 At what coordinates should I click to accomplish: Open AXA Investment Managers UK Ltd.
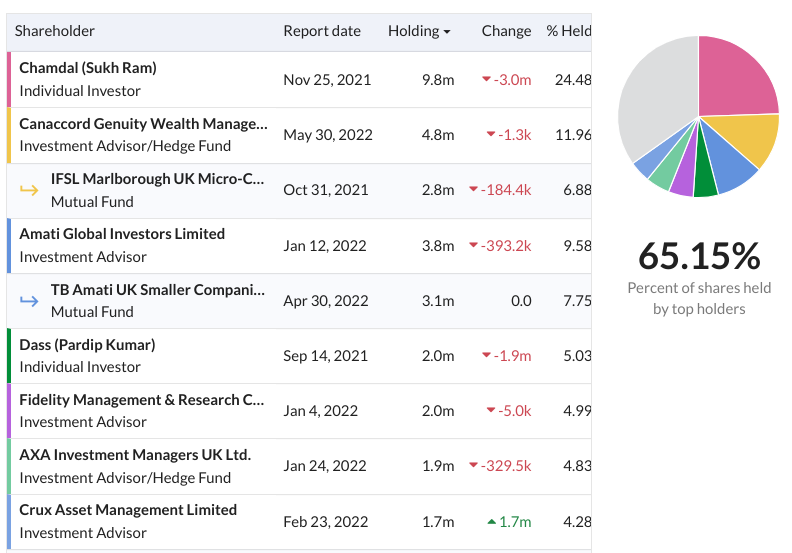tap(135, 455)
